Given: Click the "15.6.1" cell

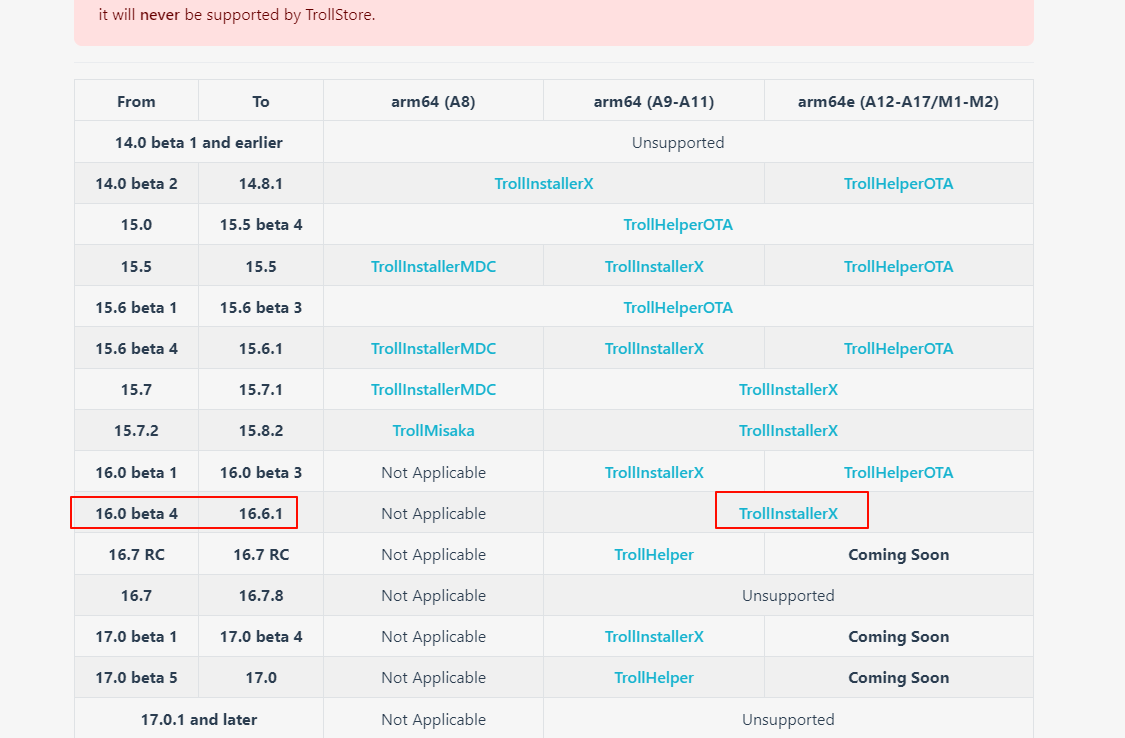Looking at the screenshot, I should click(x=261, y=349).
